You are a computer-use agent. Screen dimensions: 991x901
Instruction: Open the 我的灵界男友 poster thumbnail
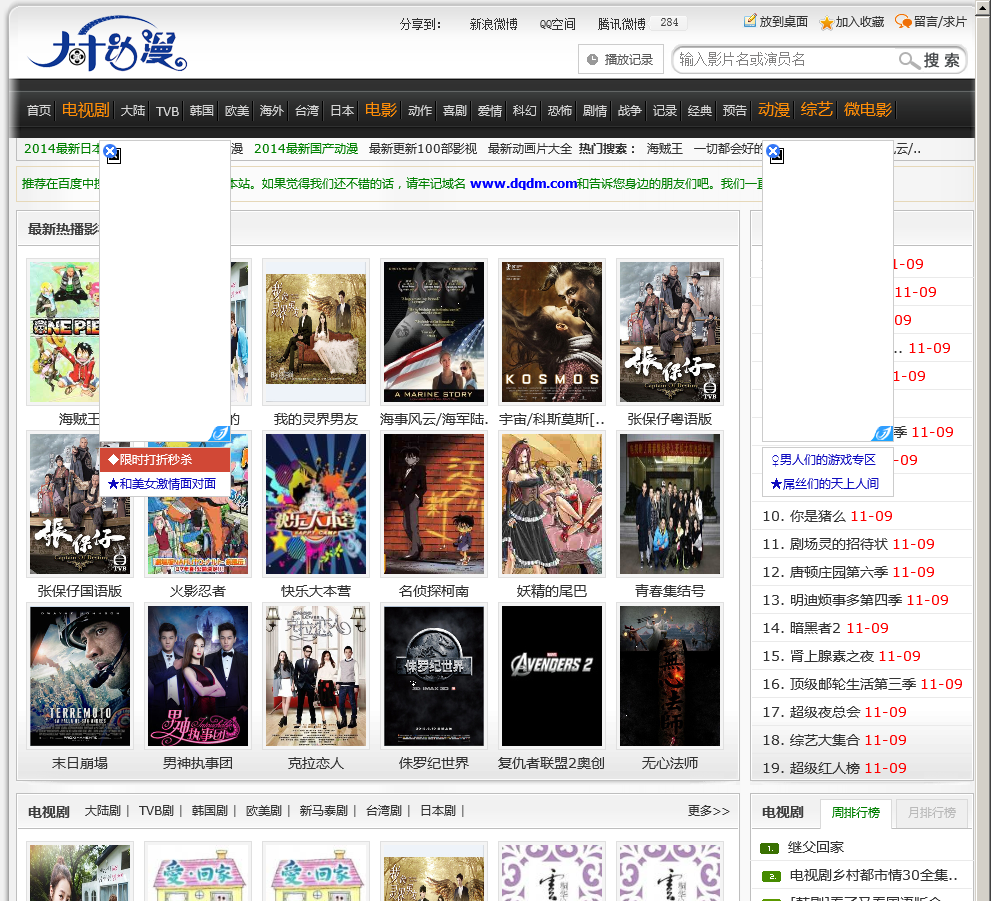click(x=315, y=331)
